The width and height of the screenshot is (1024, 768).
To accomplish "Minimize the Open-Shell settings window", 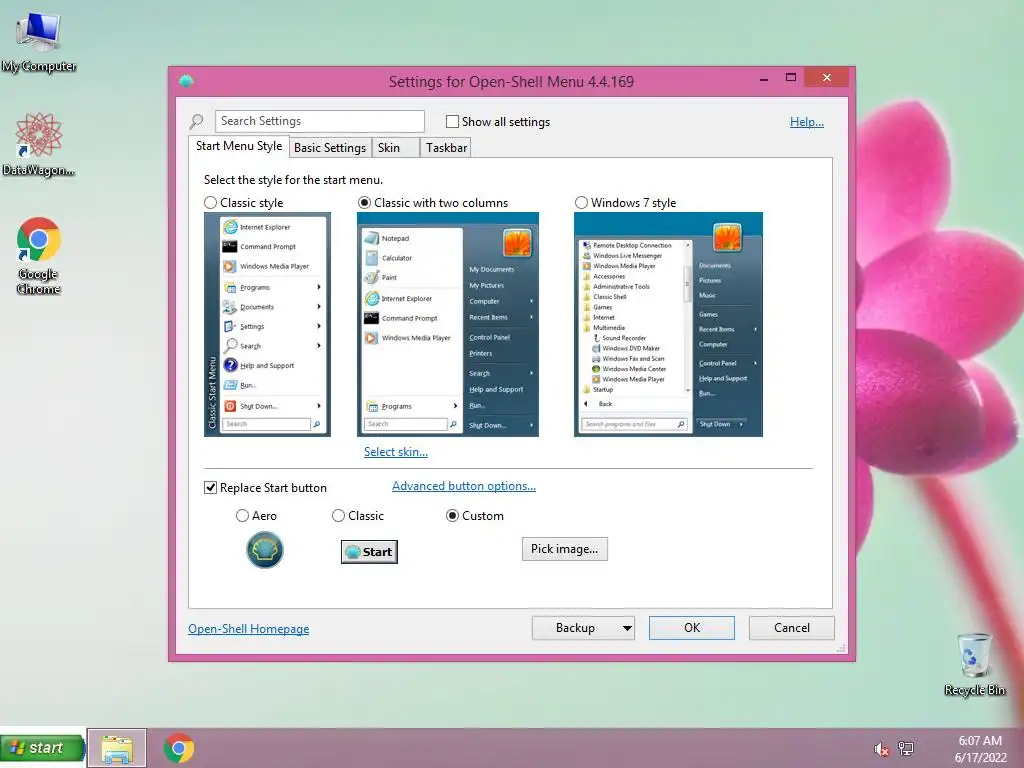I will point(764,79).
